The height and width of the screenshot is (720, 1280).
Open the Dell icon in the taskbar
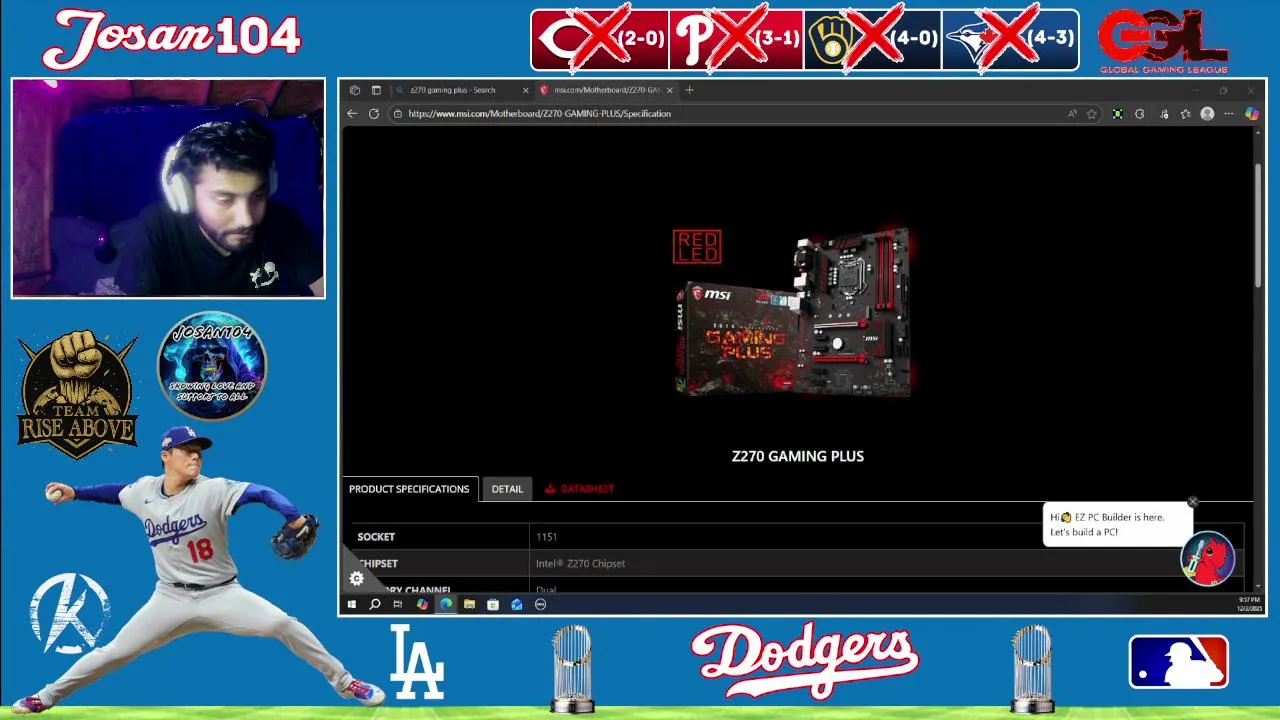pyautogui.click(x=541, y=605)
